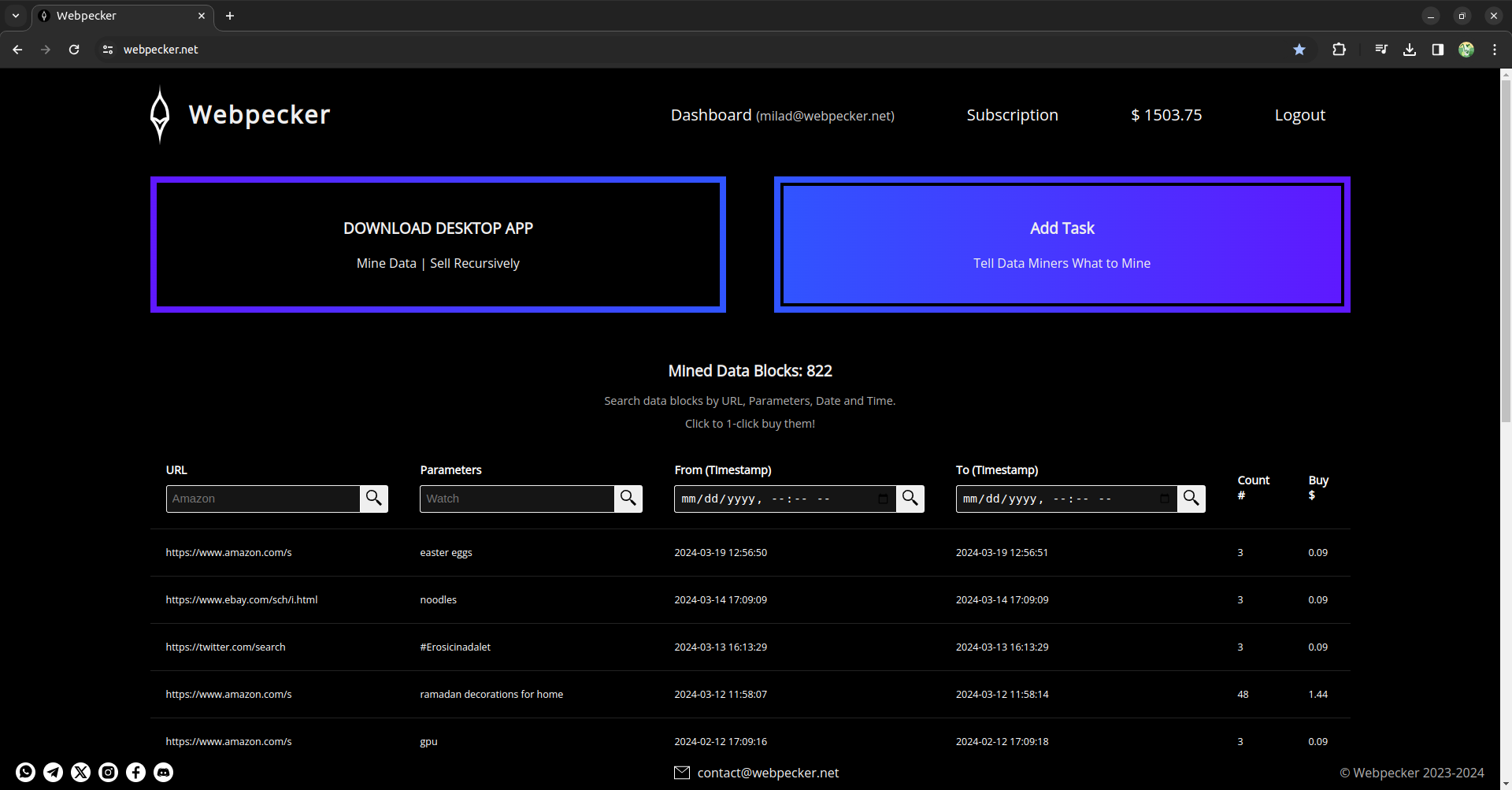Click the page vertical scrollbar

1506,252
